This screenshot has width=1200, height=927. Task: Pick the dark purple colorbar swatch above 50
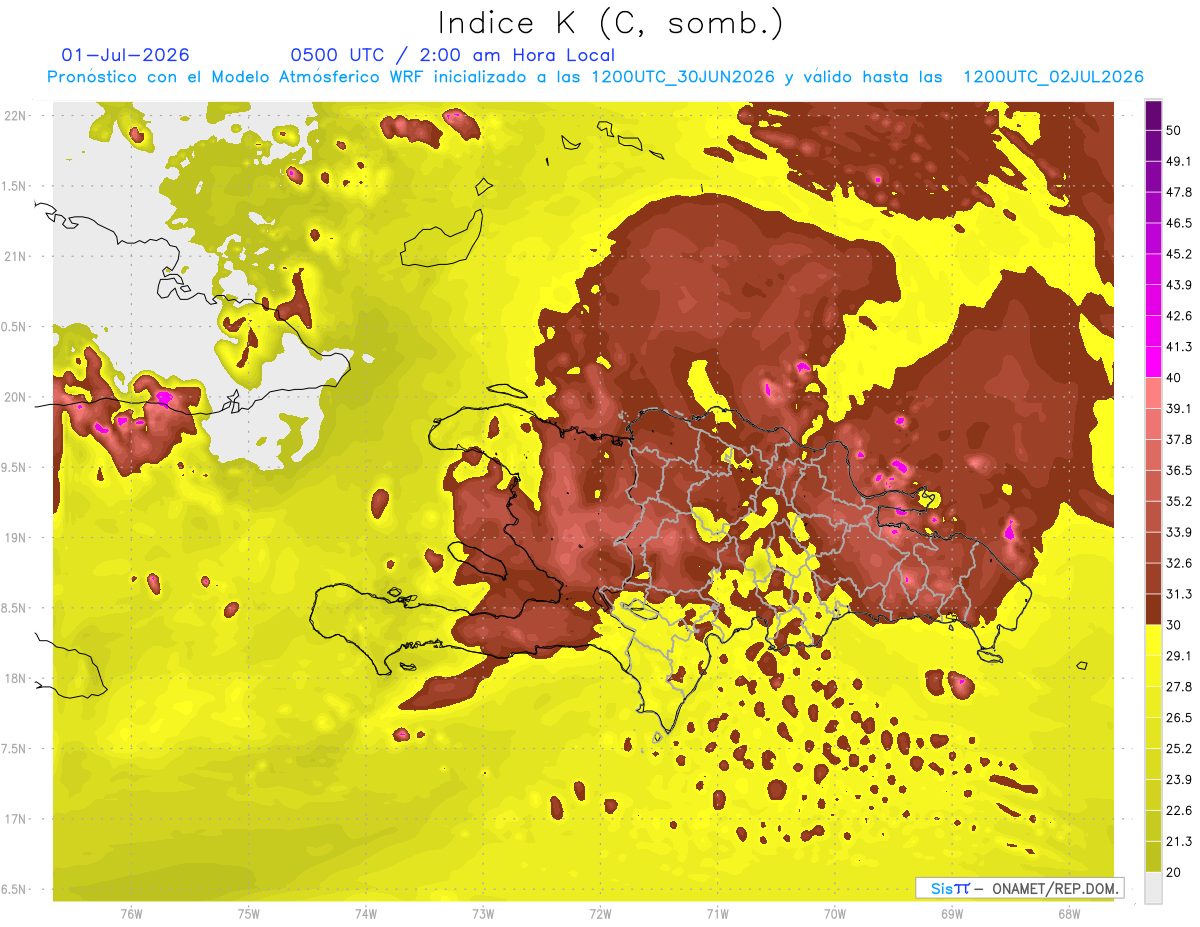pyautogui.click(x=1153, y=116)
